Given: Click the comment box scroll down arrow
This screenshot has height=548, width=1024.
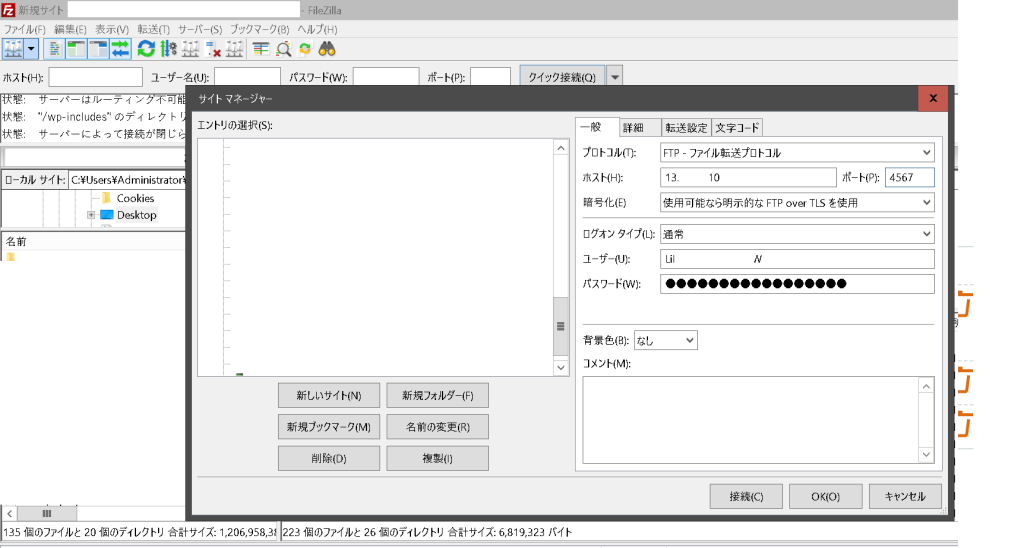Looking at the screenshot, I should click(x=927, y=455).
